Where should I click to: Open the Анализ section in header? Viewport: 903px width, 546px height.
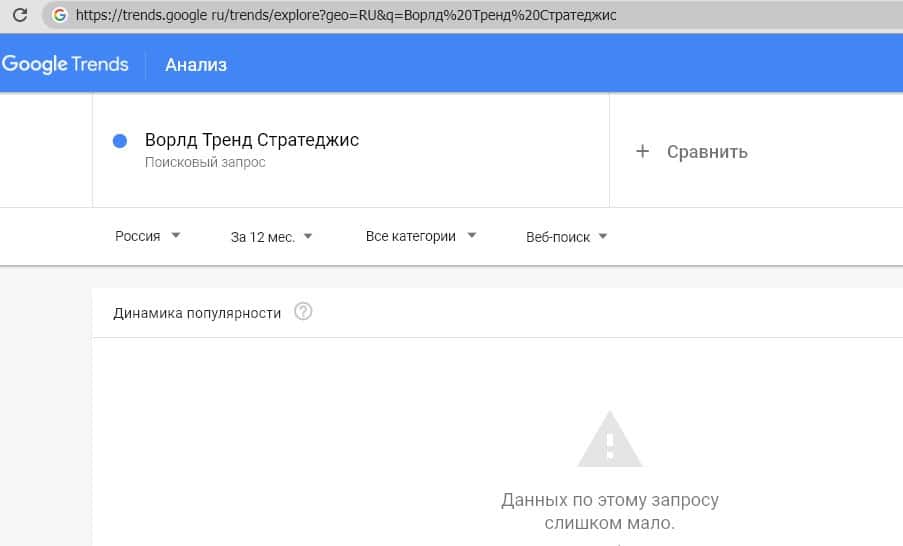pos(196,65)
